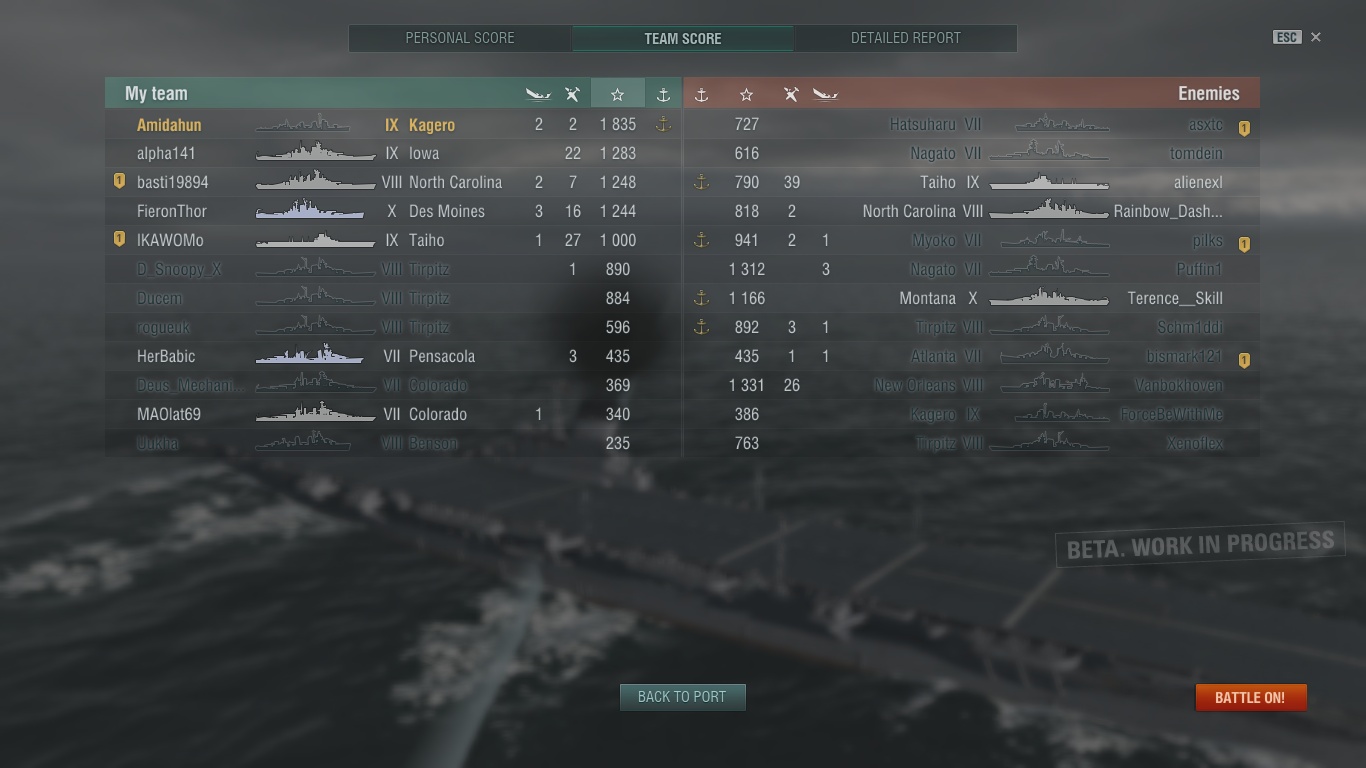This screenshot has height=768, width=1366.
Task: Sort my team by aircraft shot down icon
Action: point(572,94)
